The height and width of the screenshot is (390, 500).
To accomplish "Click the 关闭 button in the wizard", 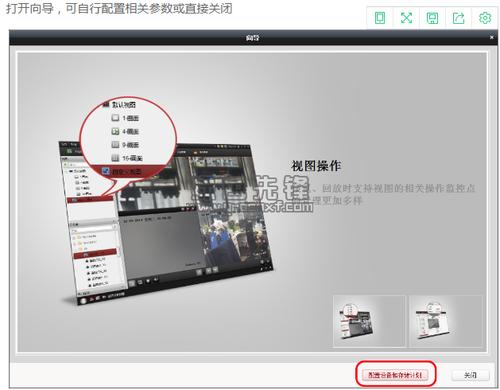I will (470, 375).
